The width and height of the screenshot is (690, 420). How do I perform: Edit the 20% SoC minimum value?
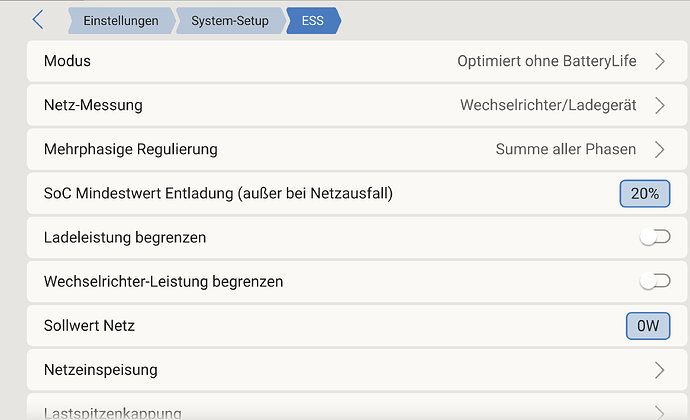click(x=645, y=194)
